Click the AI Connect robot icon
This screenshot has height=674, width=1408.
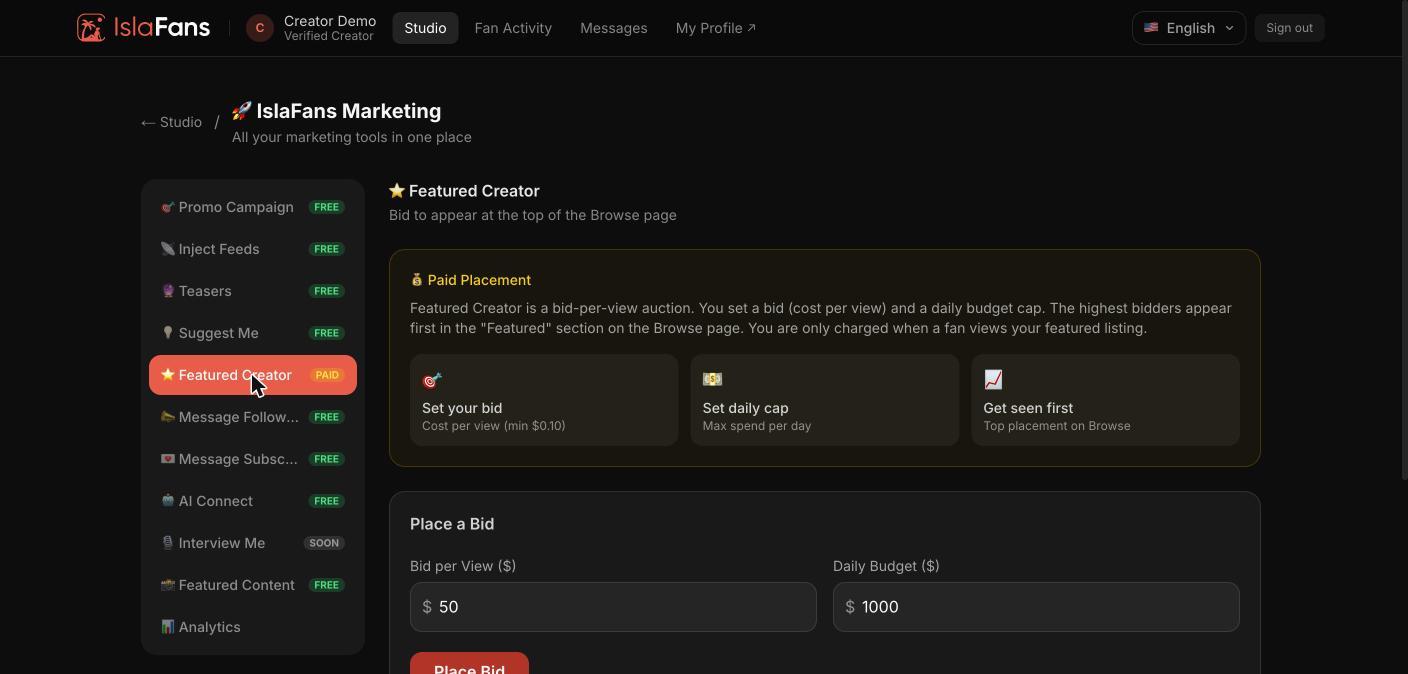pyautogui.click(x=167, y=501)
